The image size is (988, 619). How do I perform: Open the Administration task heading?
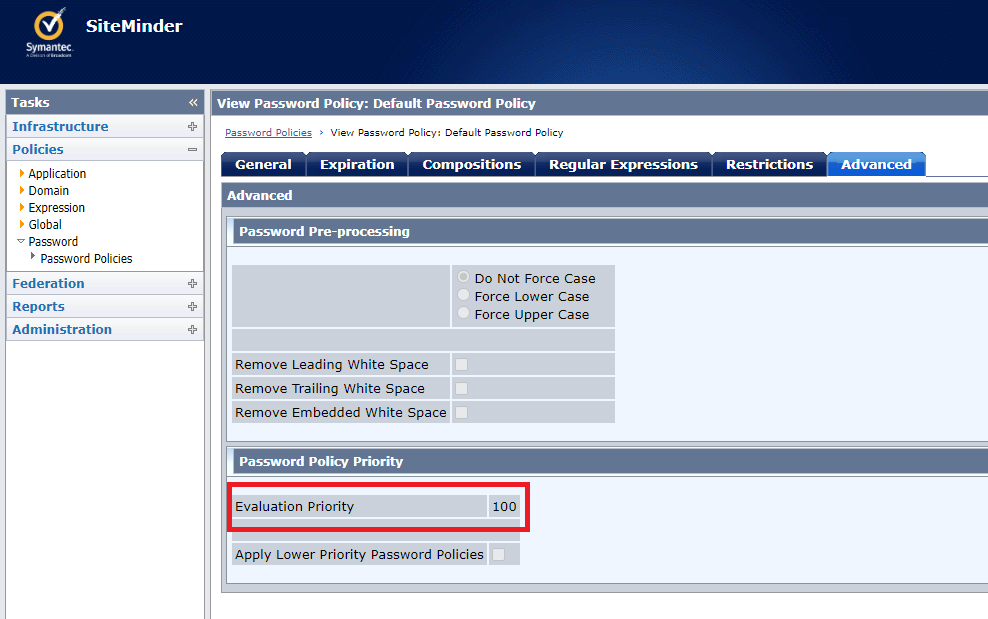(62, 330)
